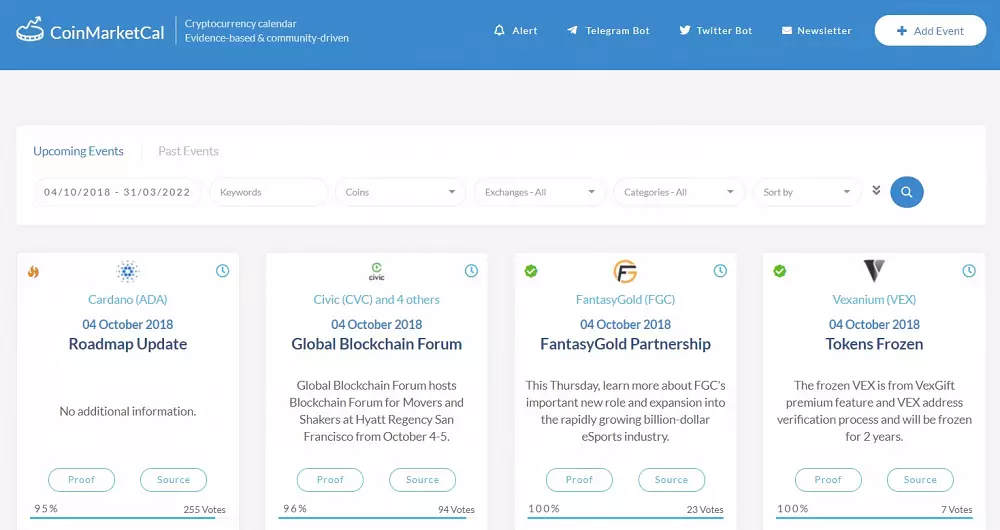Open the Categories - All dropdown
This screenshot has width=1000, height=530.
pos(679,192)
